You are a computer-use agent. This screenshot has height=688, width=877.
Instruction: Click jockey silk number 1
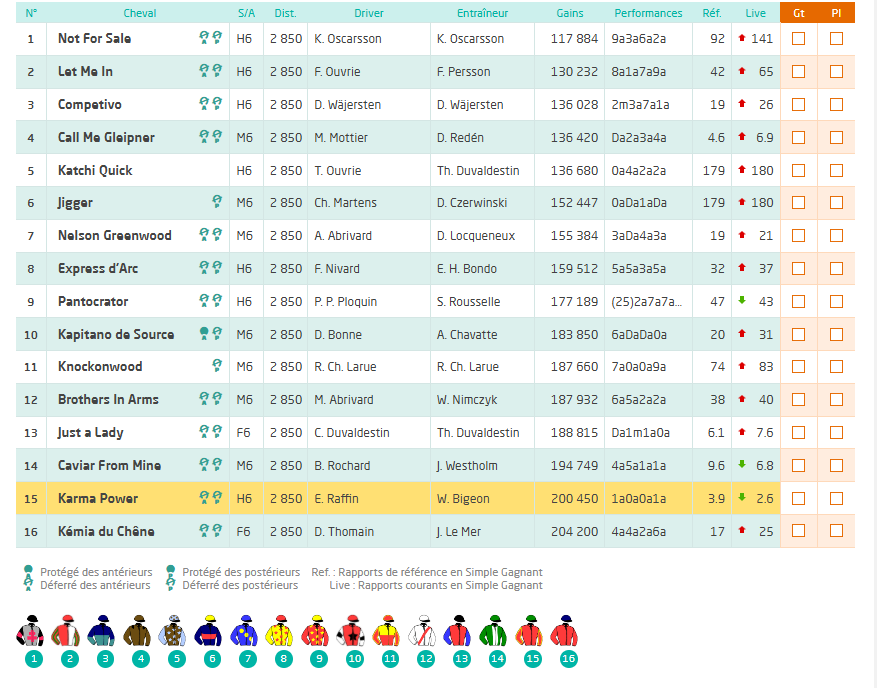pyautogui.click(x=33, y=632)
